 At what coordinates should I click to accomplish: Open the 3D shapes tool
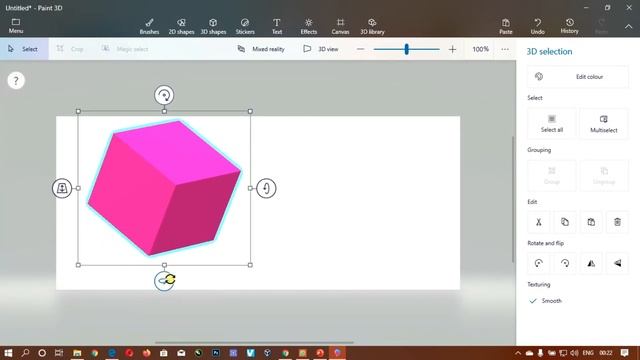tap(213, 26)
